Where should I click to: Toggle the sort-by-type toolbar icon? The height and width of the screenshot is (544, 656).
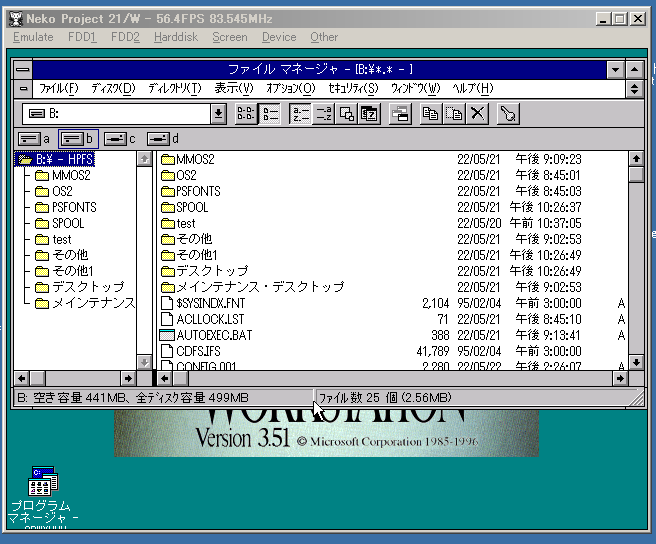[x=323, y=114]
